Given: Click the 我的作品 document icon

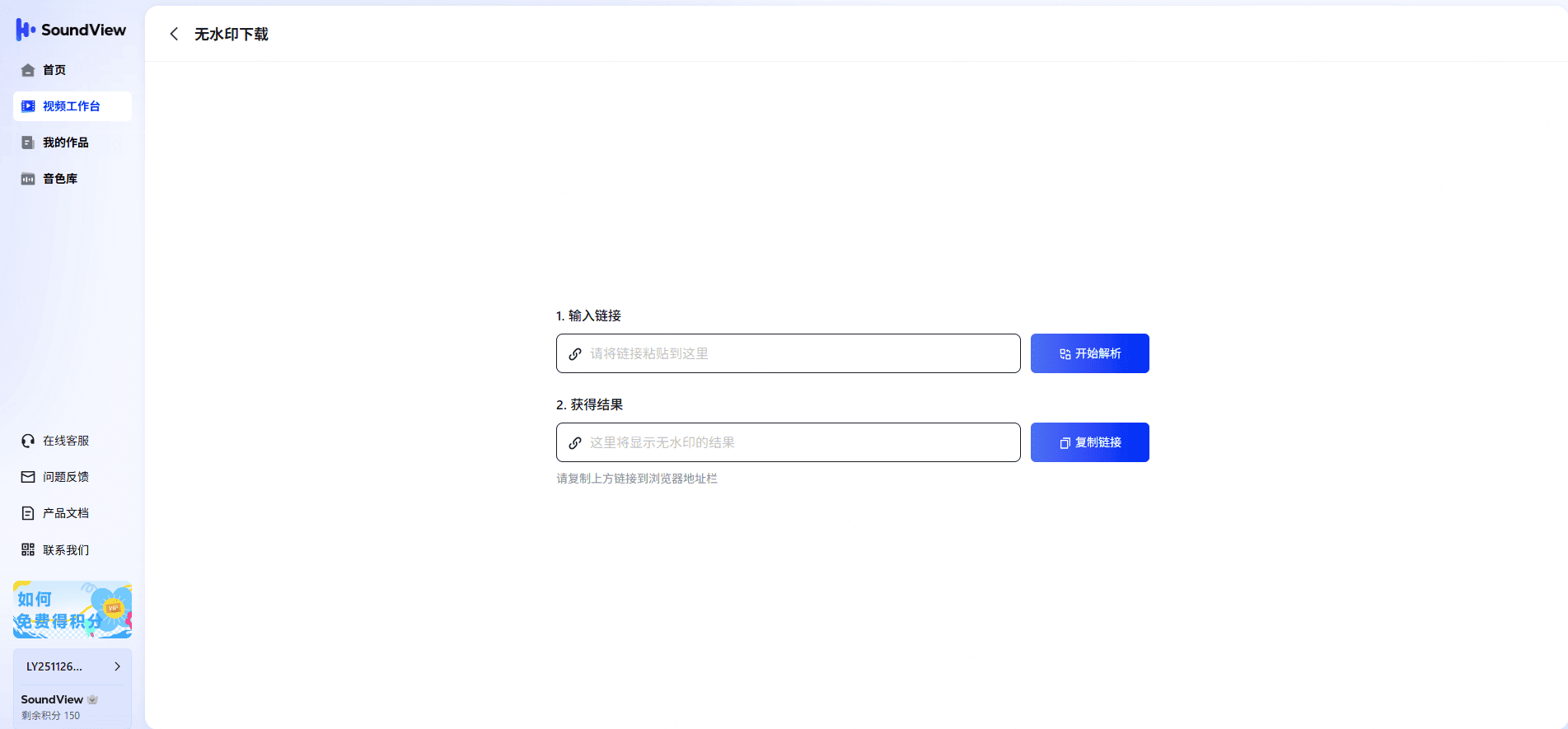Looking at the screenshot, I should click(x=28, y=143).
